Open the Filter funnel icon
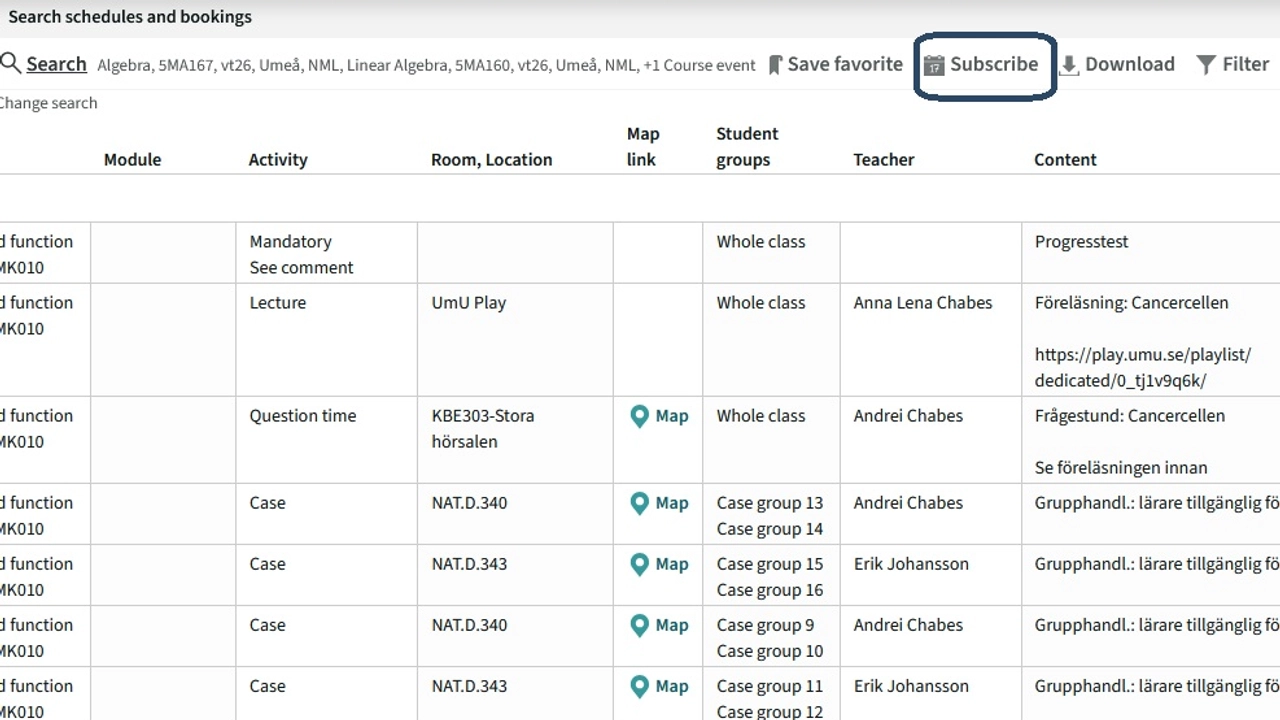The image size is (1280, 720). click(x=1206, y=63)
